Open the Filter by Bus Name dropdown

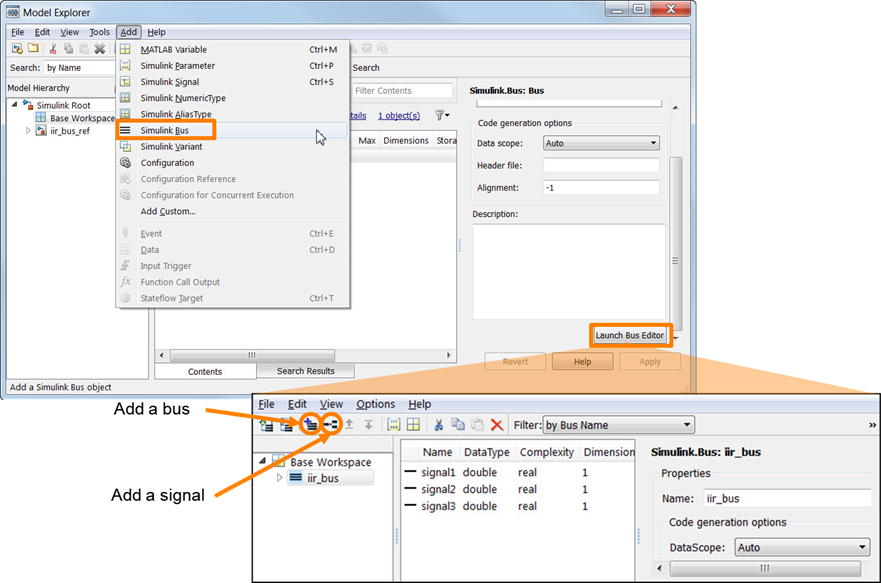pos(619,425)
